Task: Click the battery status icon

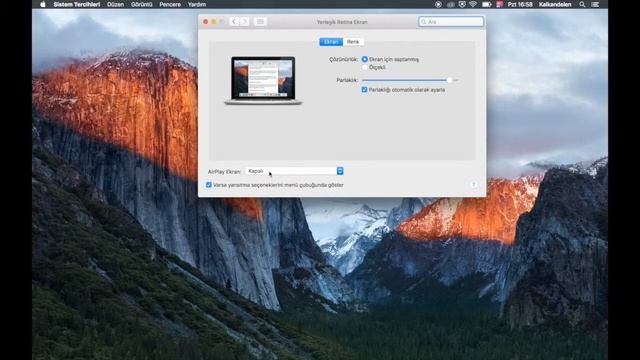Action: pyautogui.click(x=487, y=4)
